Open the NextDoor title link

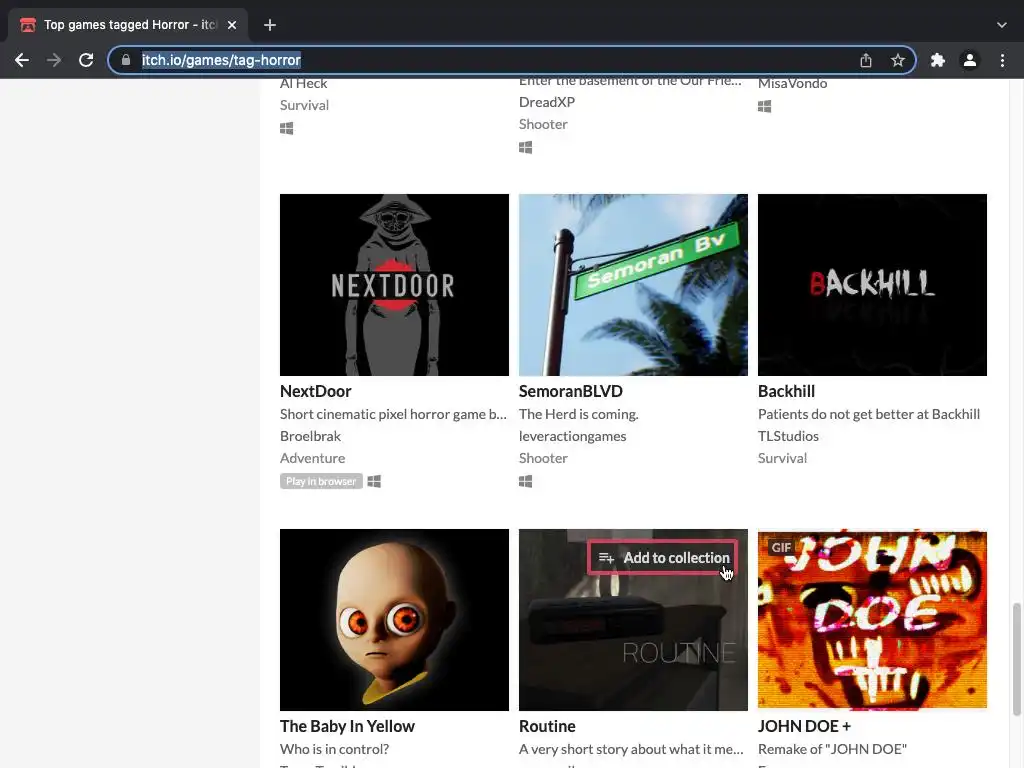click(315, 391)
